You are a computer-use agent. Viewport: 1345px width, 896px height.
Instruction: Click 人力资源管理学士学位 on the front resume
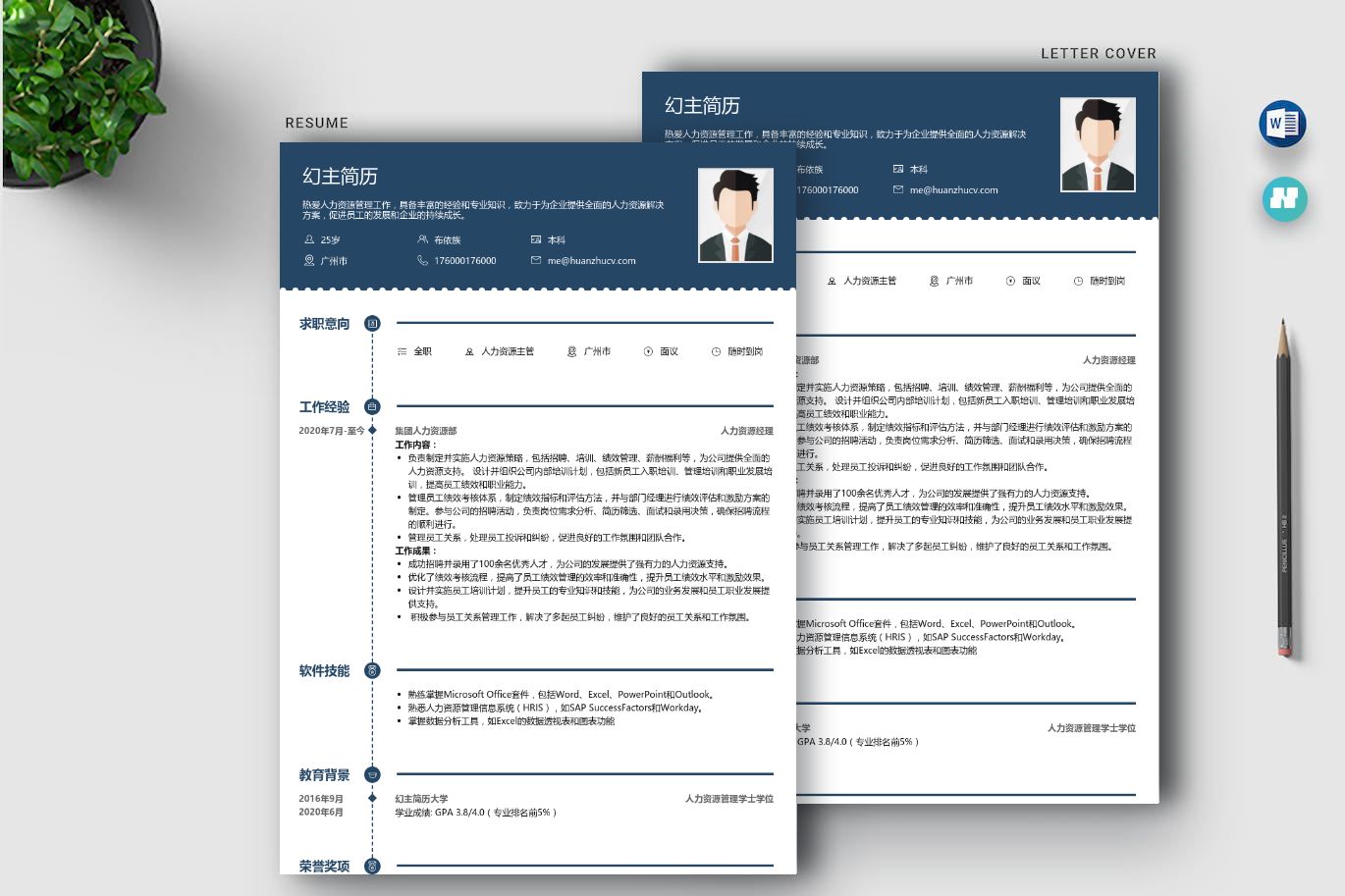point(729,799)
